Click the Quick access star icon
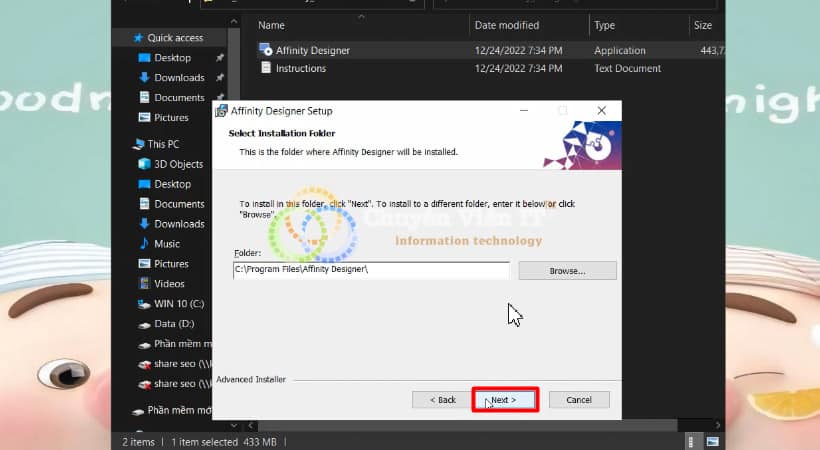The image size is (820, 450). [138, 38]
